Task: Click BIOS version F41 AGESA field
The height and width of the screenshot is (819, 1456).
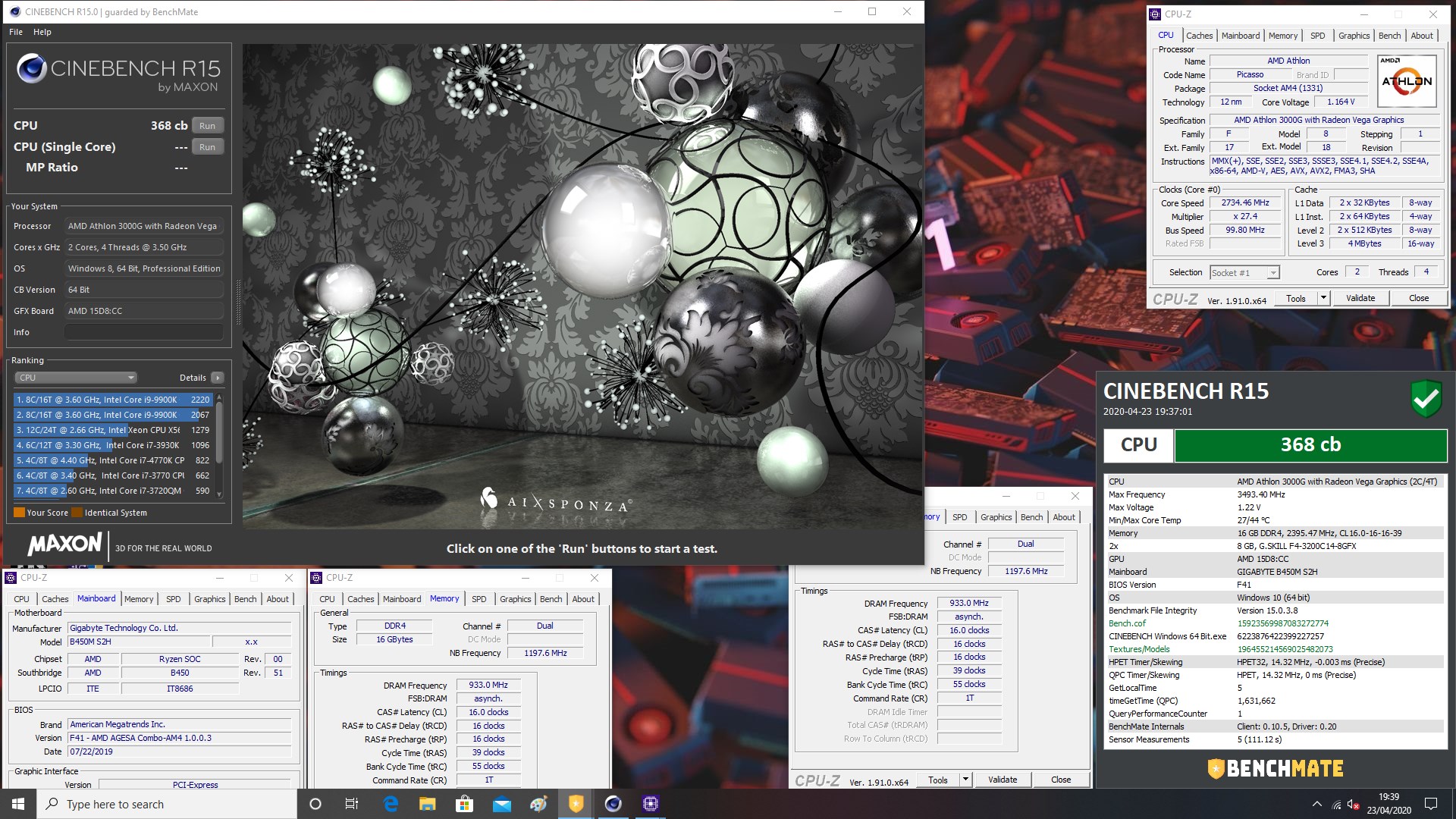Action: coord(180,738)
